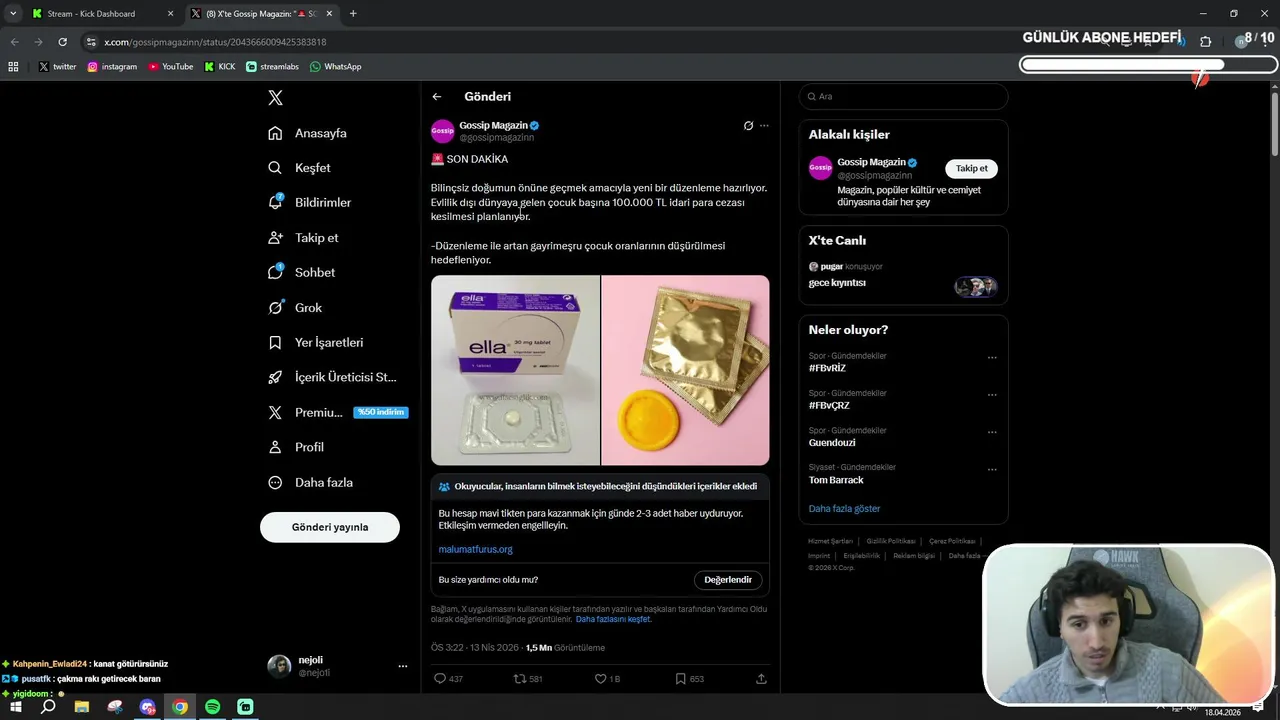Viewport: 1280px width, 720px height.
Task: Click browser back arrow
Action: 14,42
